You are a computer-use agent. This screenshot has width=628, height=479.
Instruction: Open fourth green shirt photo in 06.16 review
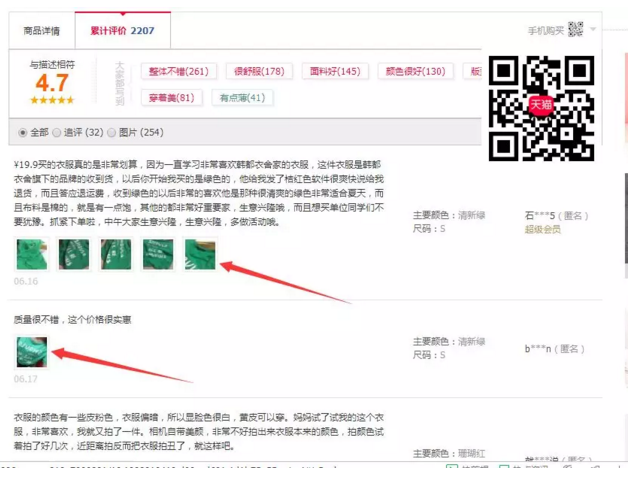pos(158,254)
